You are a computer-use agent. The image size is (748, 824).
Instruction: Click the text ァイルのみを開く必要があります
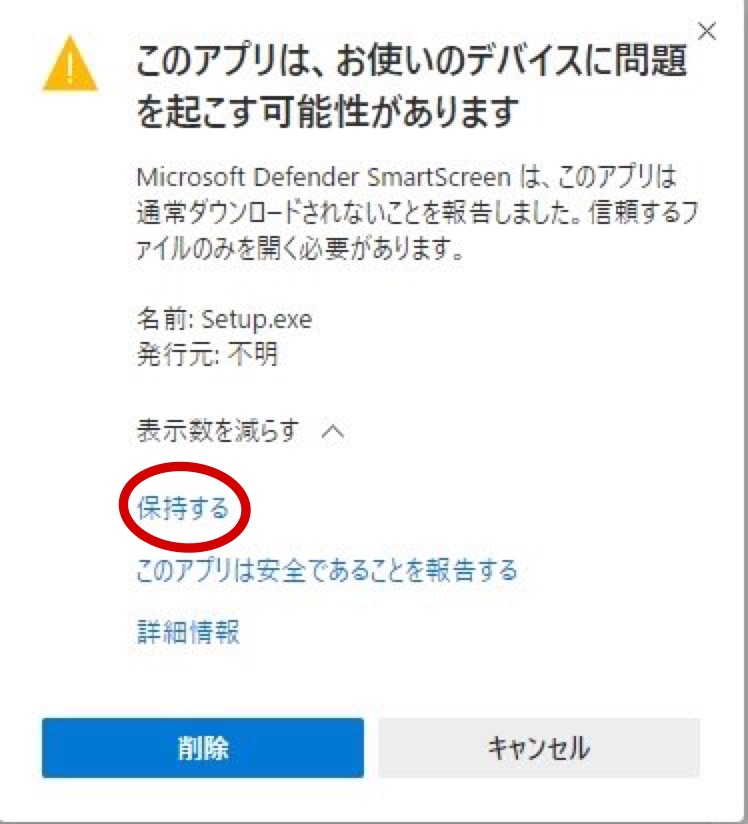tap(300, 249)
